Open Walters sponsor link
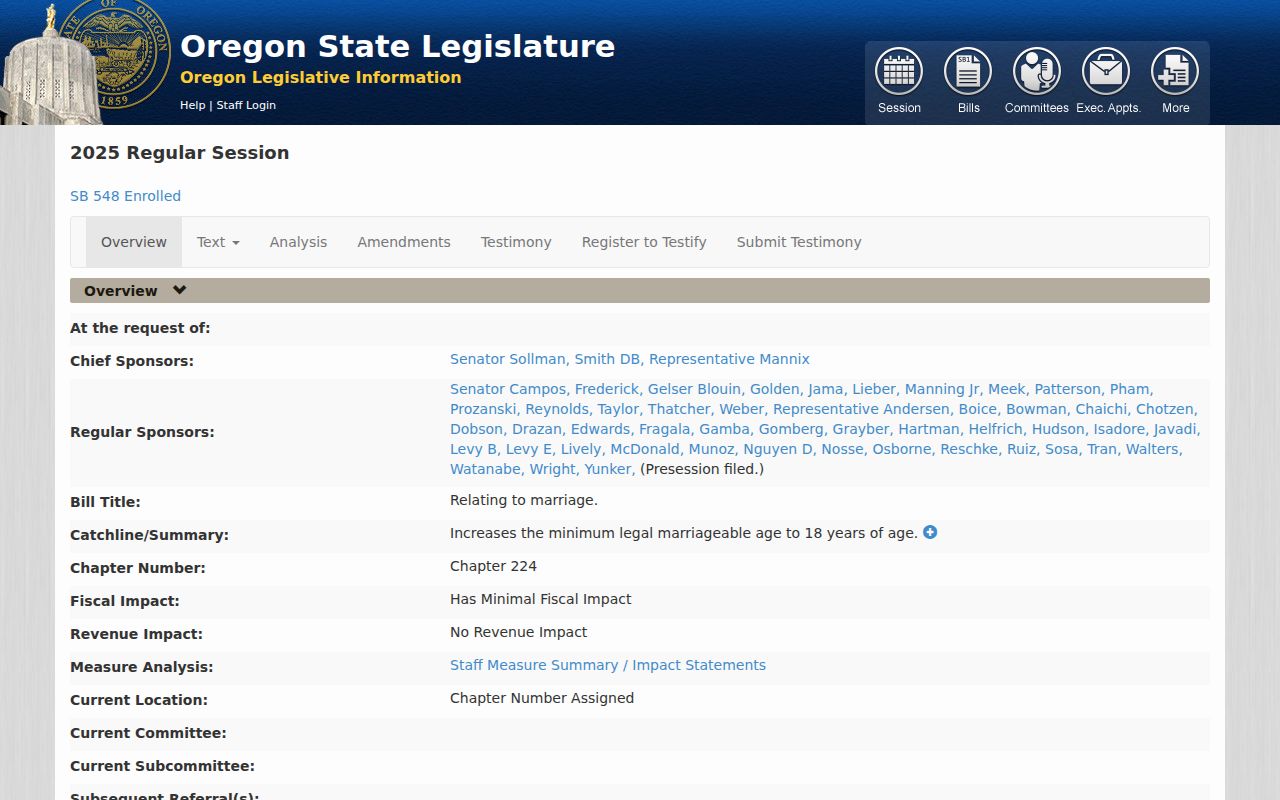This screenshot has height=800, width=1280. [x=1154, y=449]
